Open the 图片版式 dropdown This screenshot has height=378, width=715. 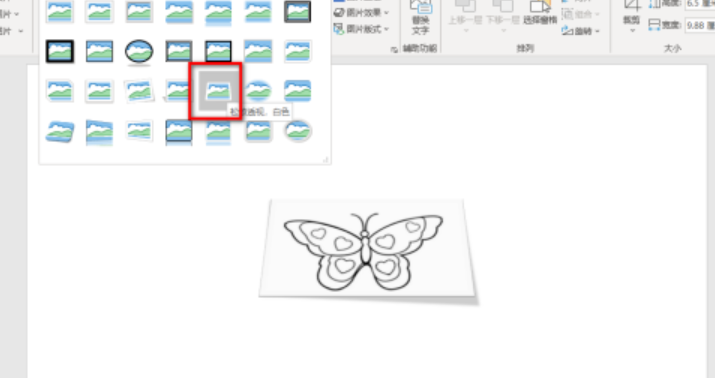point(361,29)
